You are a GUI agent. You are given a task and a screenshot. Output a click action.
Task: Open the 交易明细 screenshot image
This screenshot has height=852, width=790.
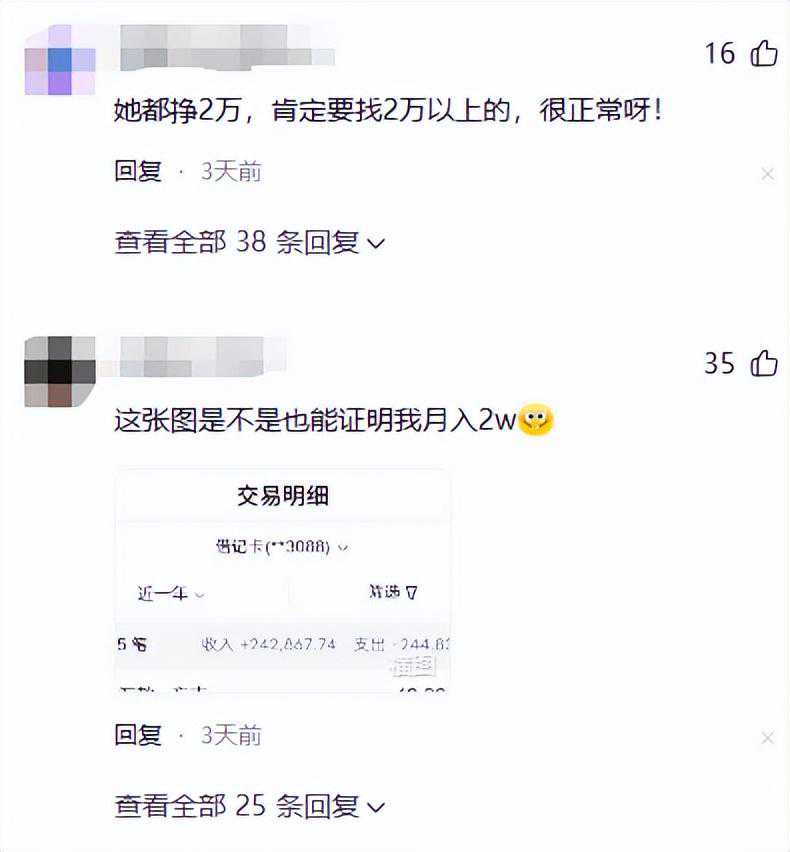283,580
